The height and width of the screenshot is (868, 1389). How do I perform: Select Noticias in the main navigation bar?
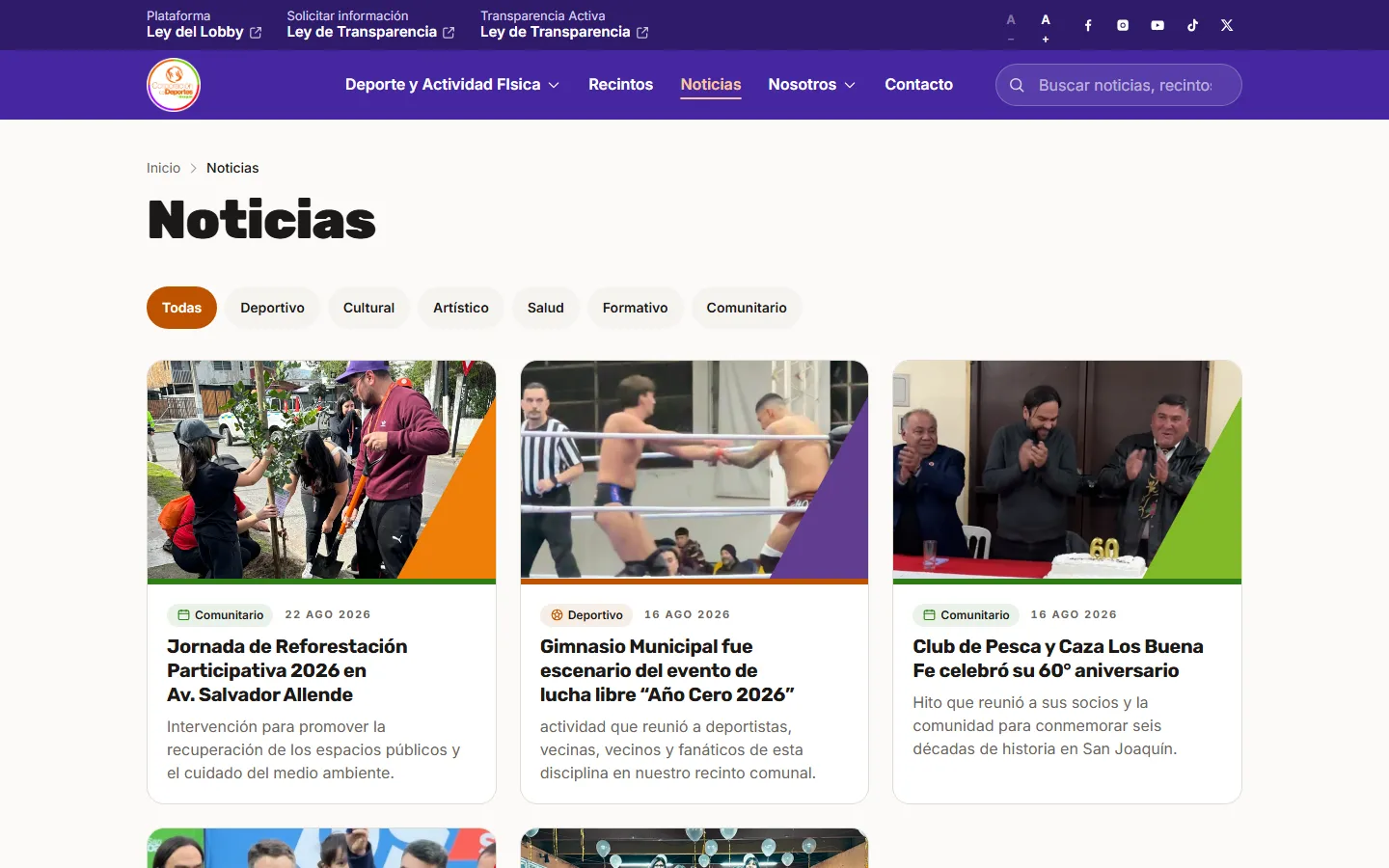pyautogui.click(x=711, y=85)
